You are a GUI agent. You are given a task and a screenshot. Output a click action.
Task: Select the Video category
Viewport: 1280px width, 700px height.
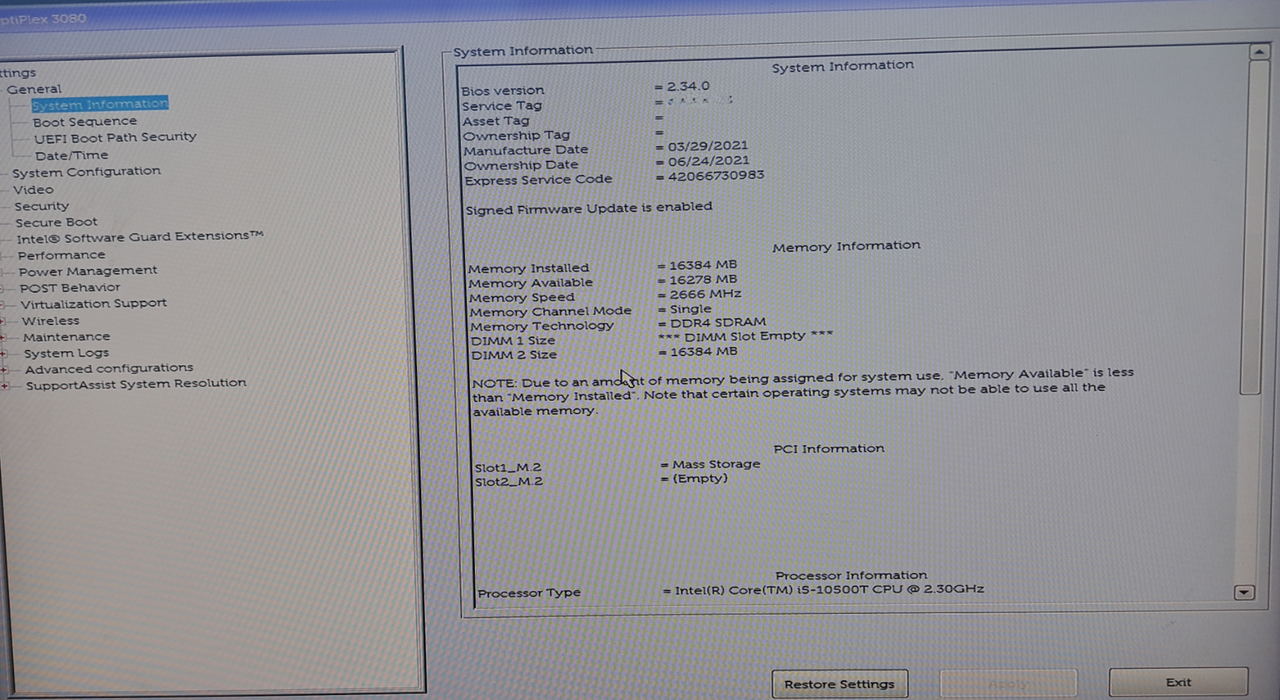point(33,189)
